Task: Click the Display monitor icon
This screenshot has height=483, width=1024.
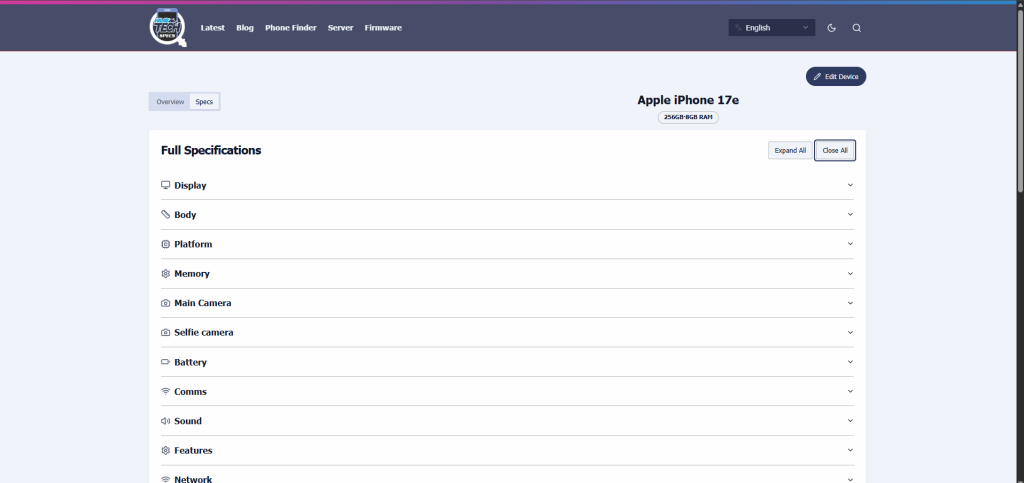Action: (x=165, y=185)
